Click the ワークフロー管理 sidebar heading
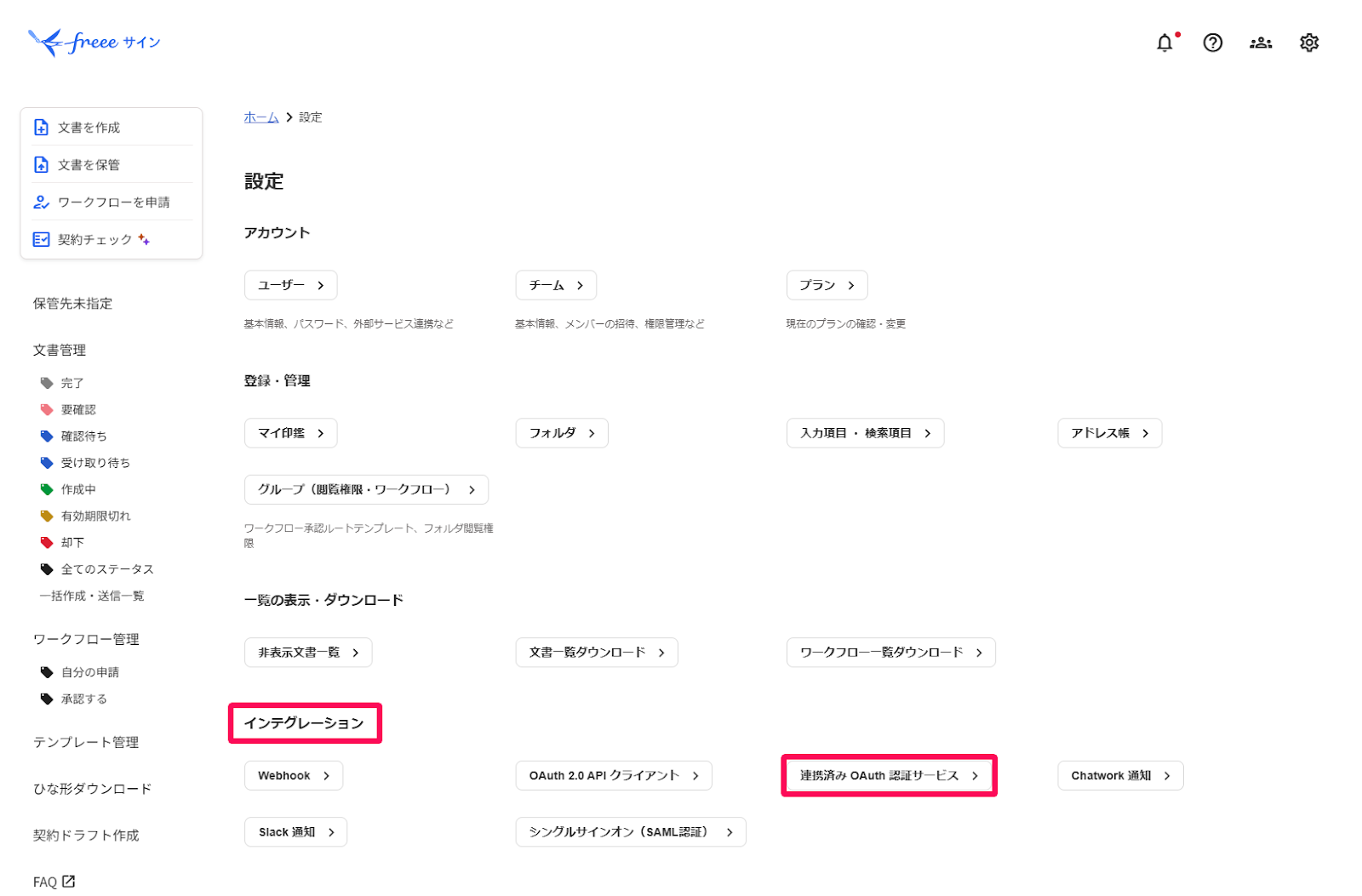This screenshot has width=1362, height=896. point(86,639)
